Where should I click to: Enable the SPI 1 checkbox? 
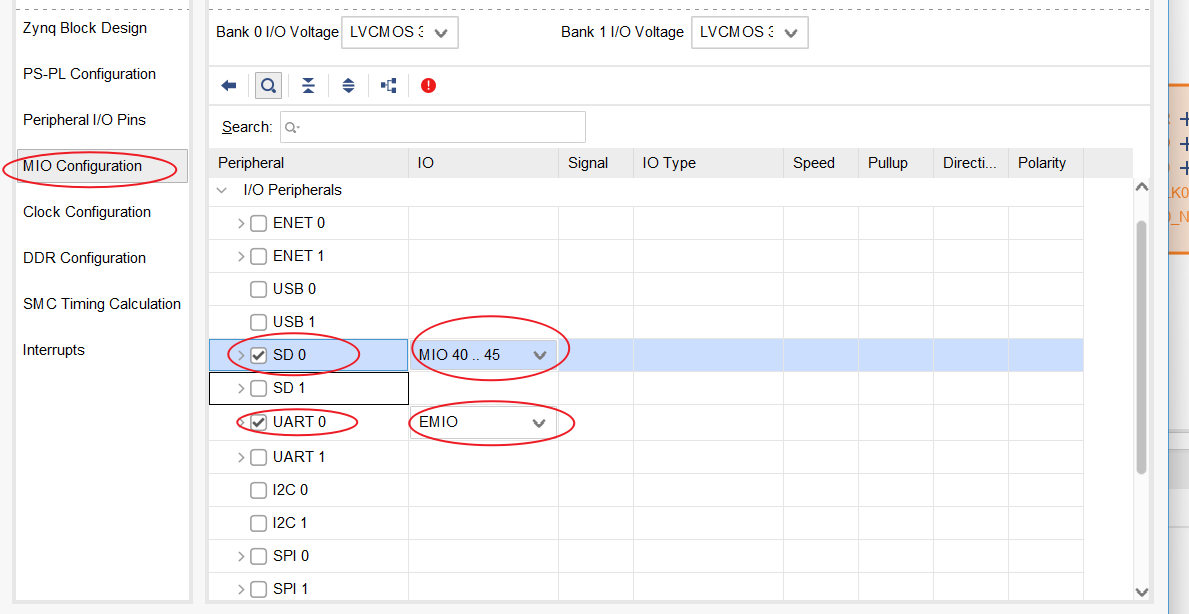coord(259,589)
